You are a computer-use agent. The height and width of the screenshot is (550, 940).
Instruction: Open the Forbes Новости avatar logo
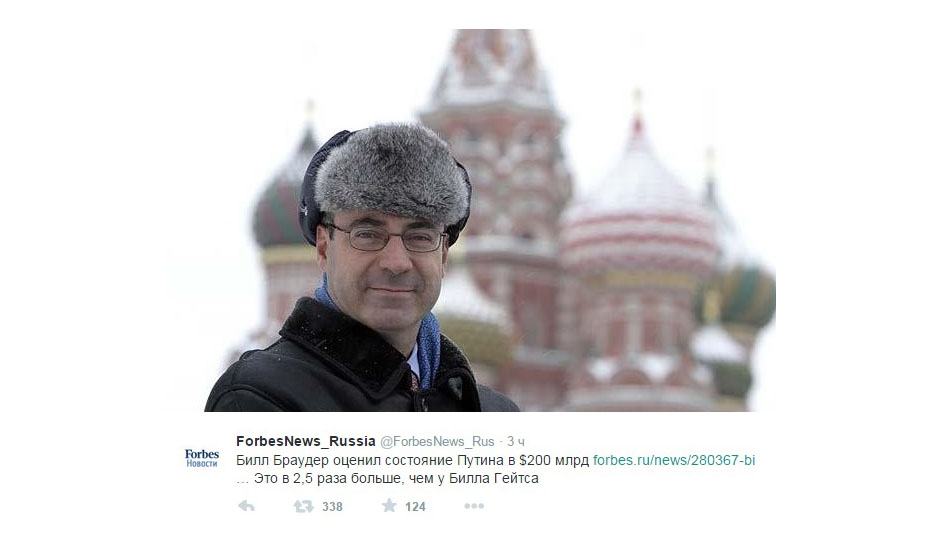pyautogui.click(x=202, y=458)
